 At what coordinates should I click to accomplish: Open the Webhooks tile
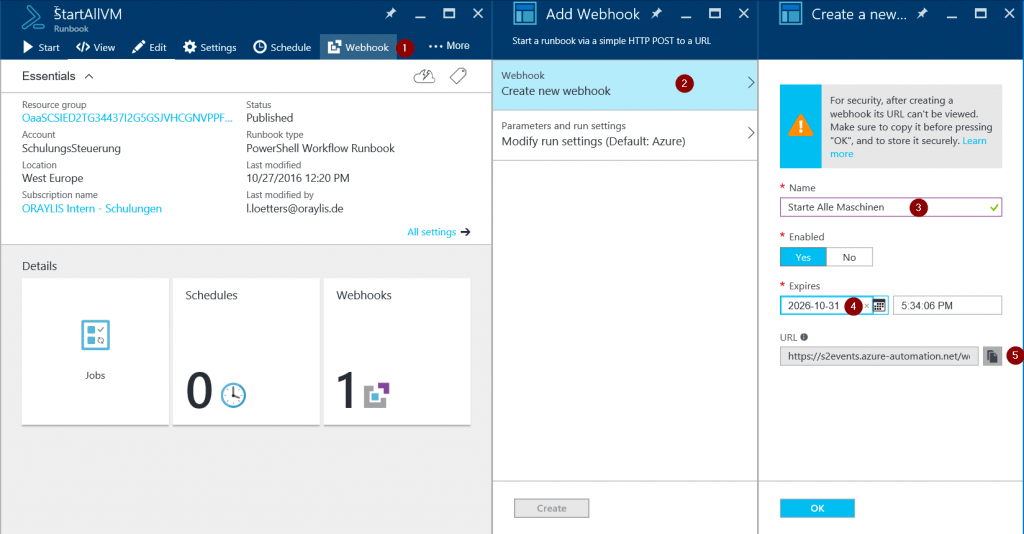point(397,352)
